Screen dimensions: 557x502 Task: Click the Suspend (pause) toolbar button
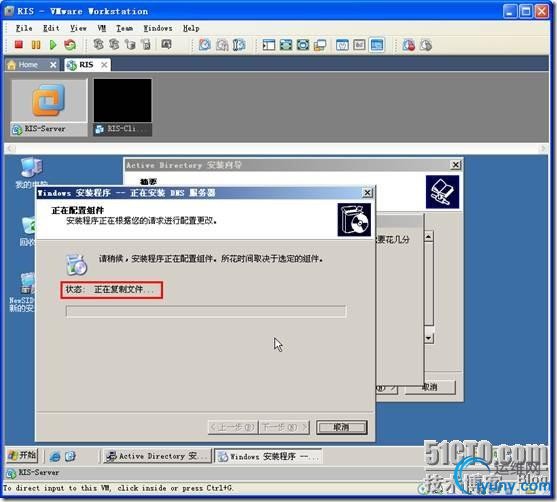coord(36,45)
